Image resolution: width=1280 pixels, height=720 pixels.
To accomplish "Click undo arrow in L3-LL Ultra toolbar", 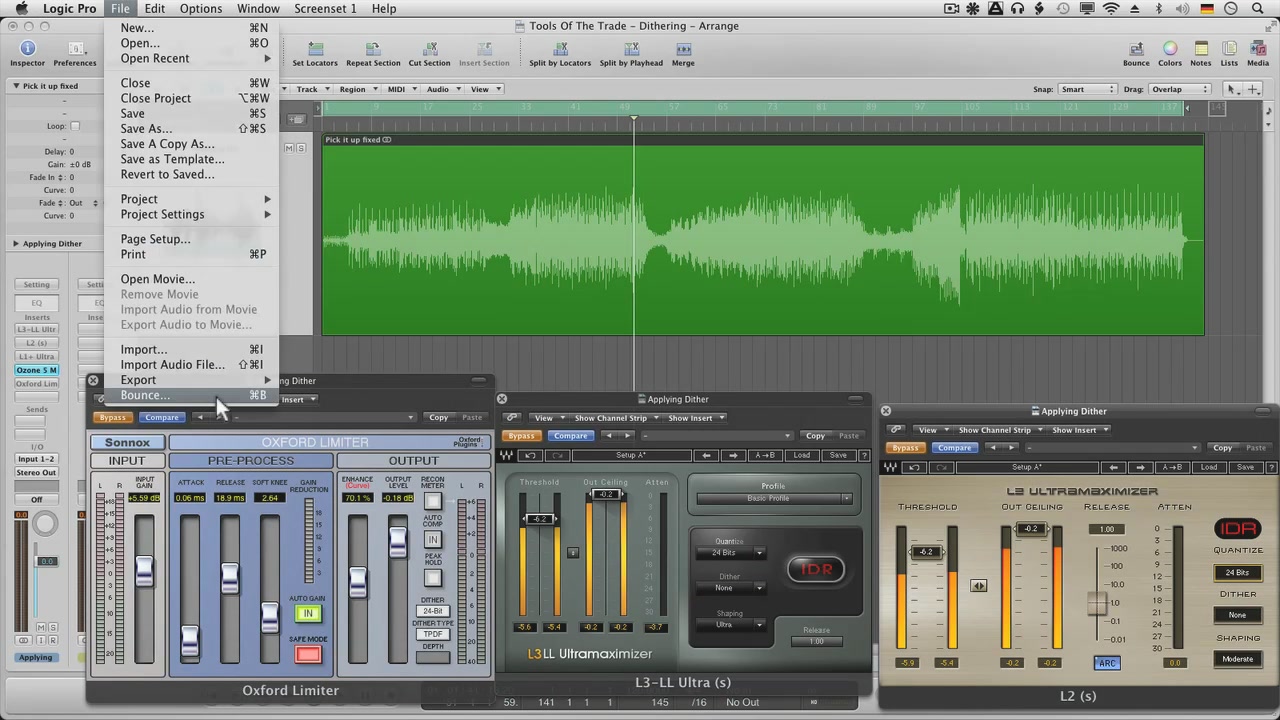I will click(x=530, y=456).
